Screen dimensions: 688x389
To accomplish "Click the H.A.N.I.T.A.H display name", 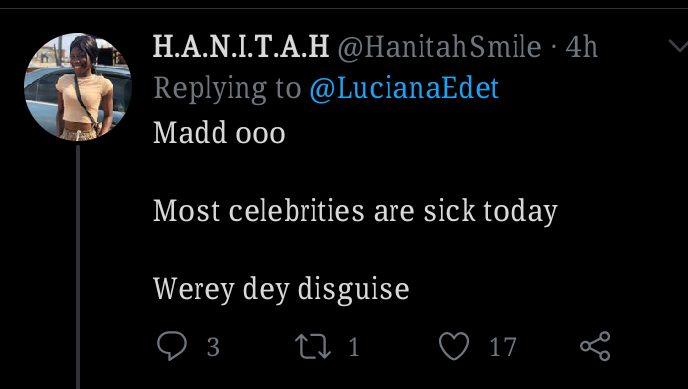I will pyautogui.click(x=241, y=46).
